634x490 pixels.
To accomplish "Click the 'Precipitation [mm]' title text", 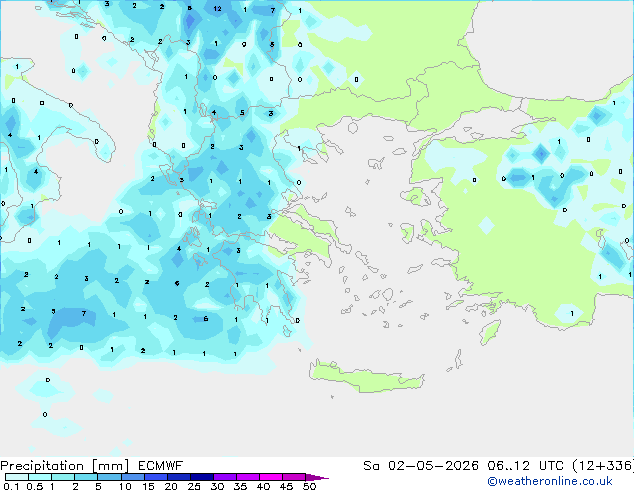I will pyautogui.click(x=64, y=466).
